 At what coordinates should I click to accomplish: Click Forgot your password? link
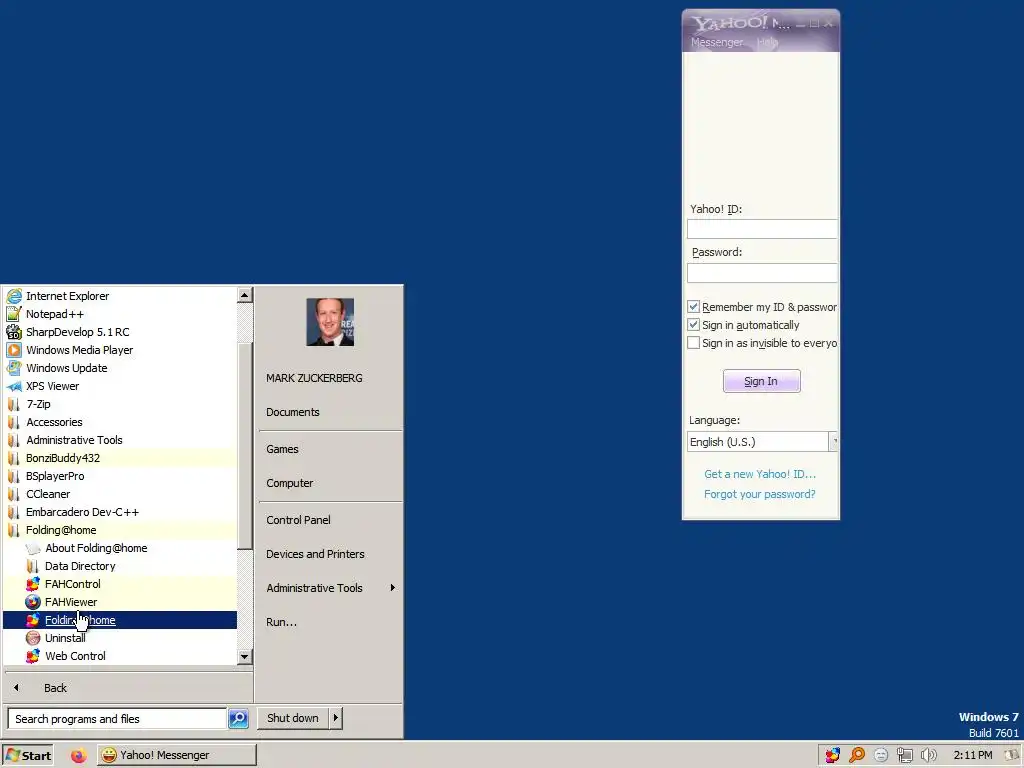click(x=760, y=494)
